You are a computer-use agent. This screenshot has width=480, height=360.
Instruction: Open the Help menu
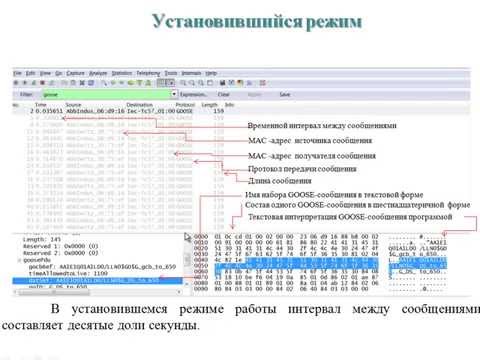[211, 73]
